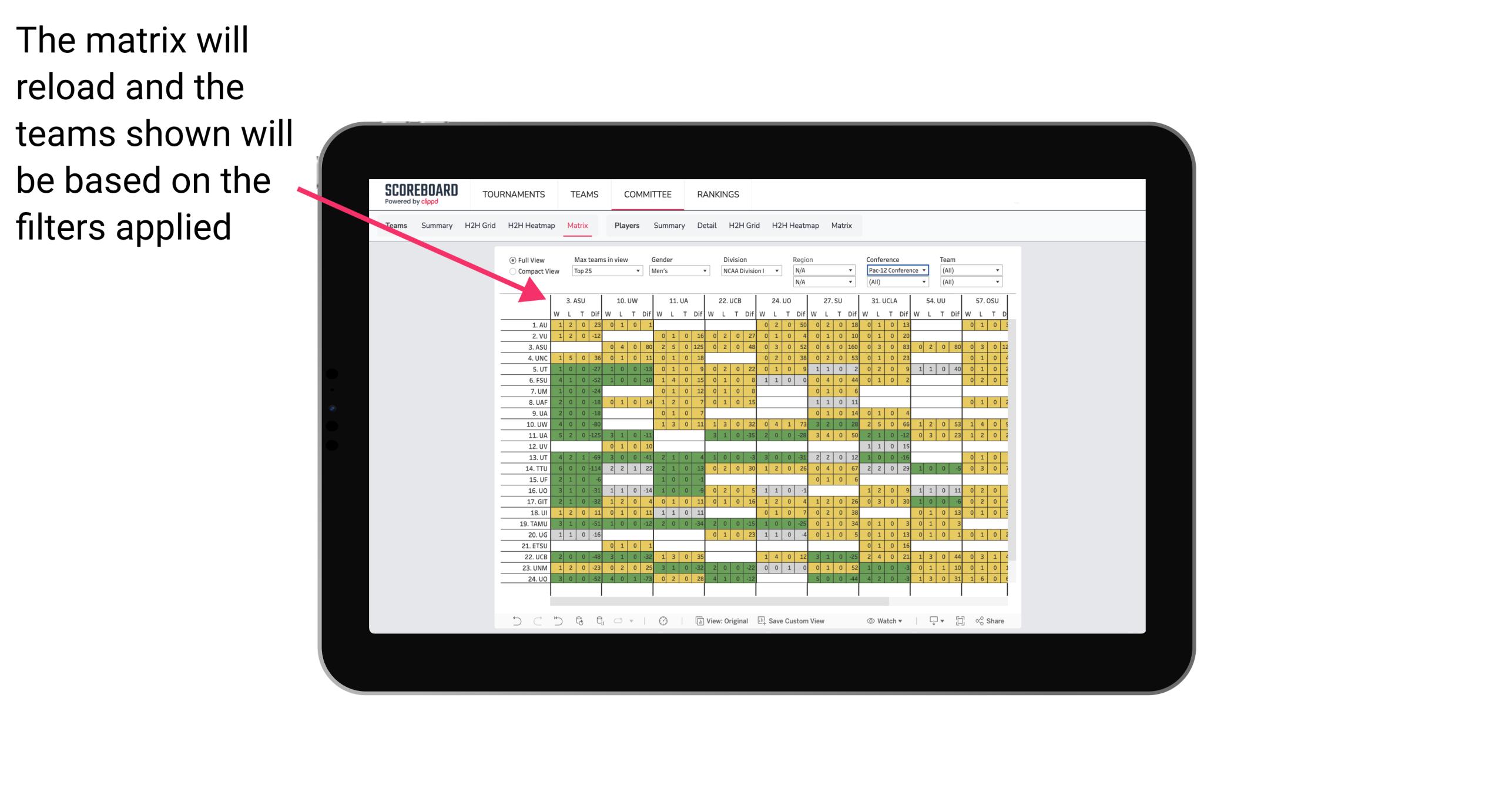
Task: Click TOURNAMENTS in the main menu
Action: (x=513, y=194)
